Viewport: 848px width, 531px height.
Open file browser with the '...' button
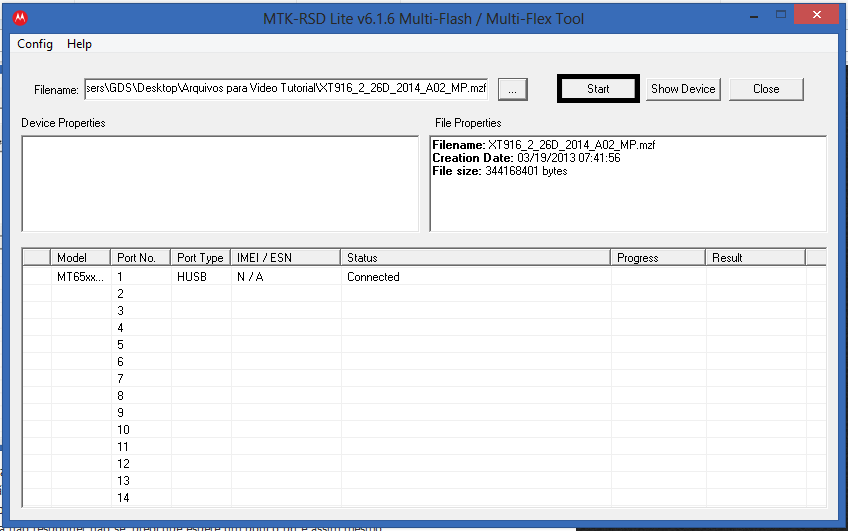click(512, 89)
